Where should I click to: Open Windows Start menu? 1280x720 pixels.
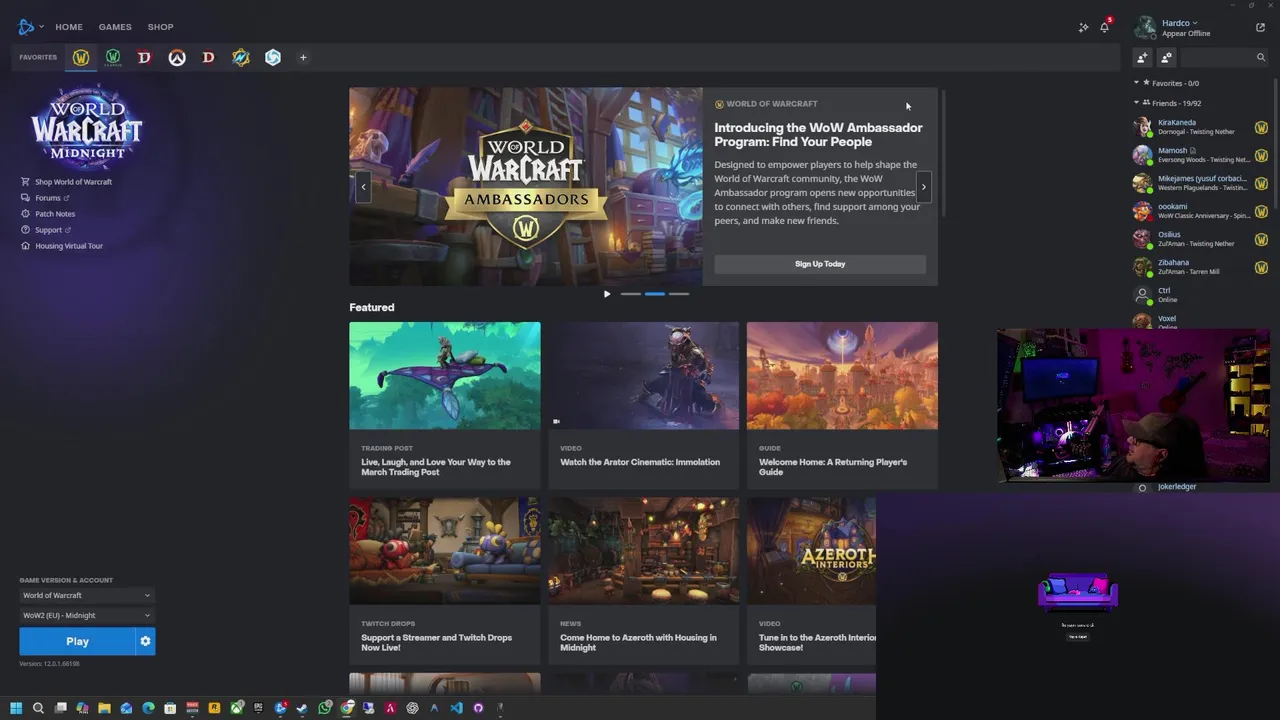pyautogui.click(x=16, y=708)
